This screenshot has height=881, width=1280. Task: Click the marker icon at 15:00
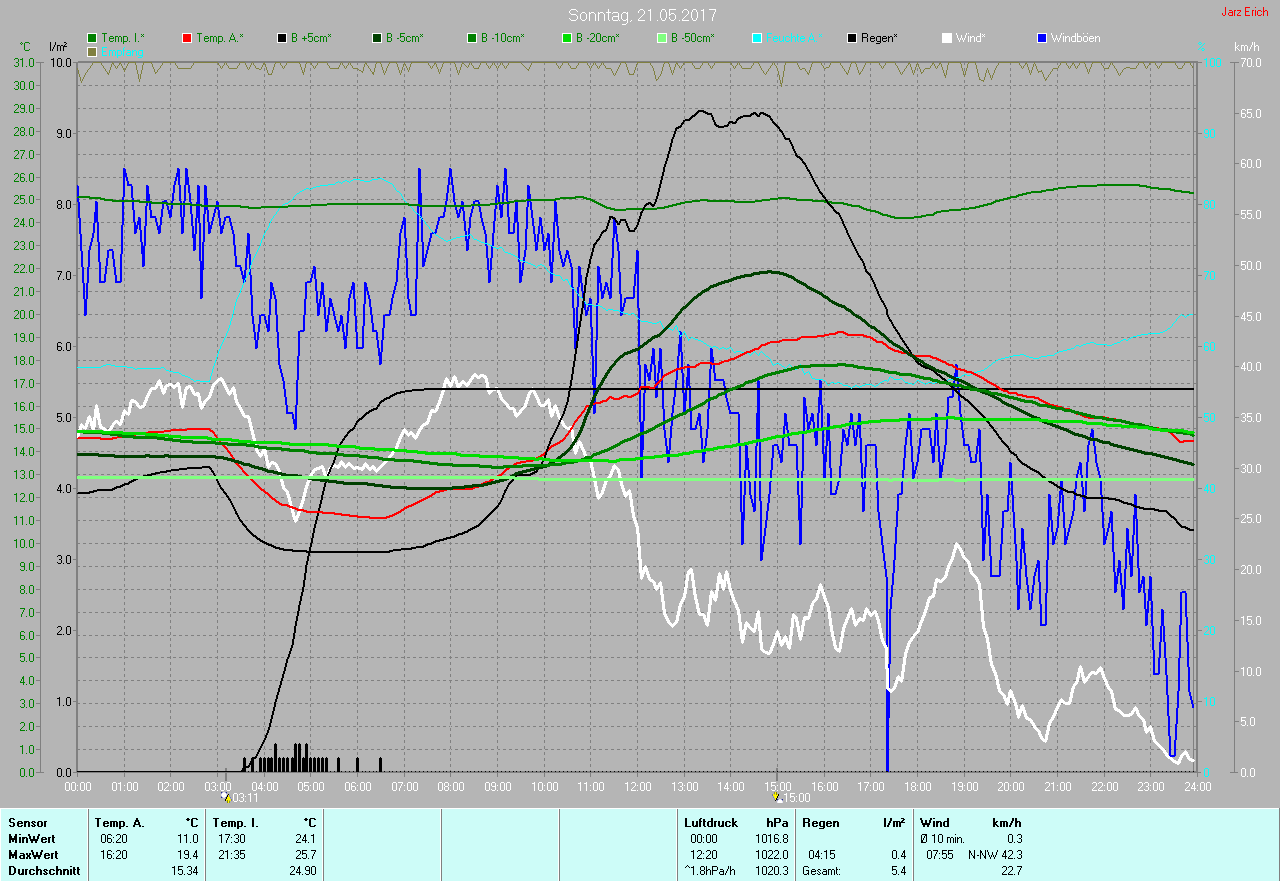[x=777, y=797]
